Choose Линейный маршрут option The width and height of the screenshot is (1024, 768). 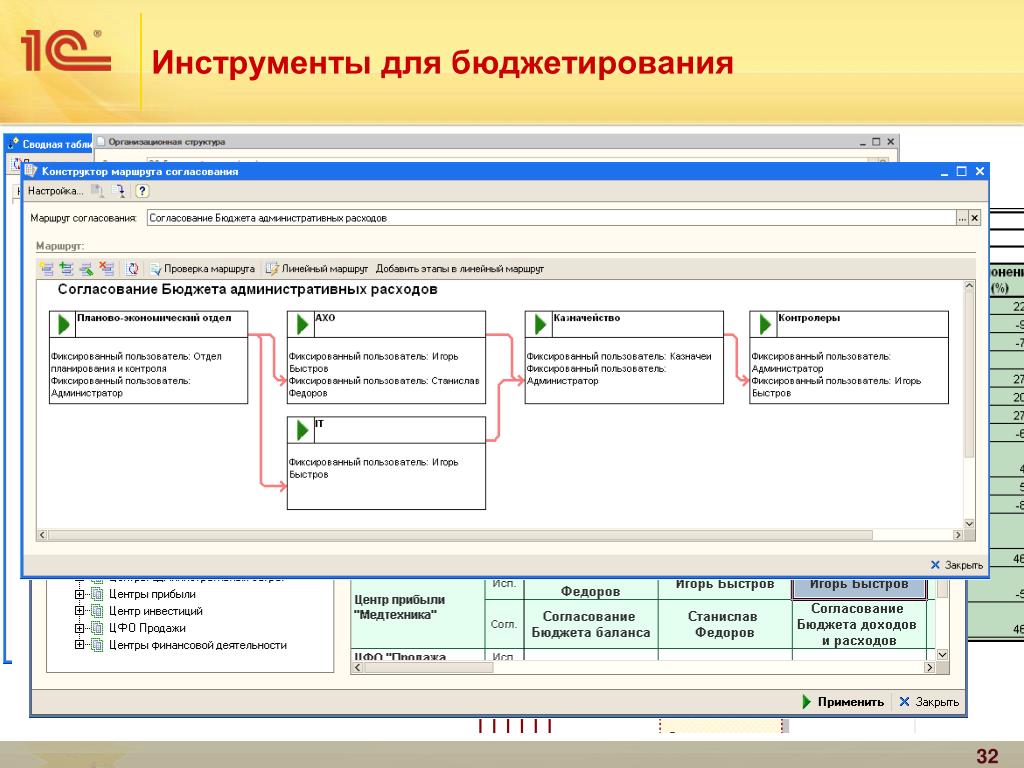tap(317, 268)
